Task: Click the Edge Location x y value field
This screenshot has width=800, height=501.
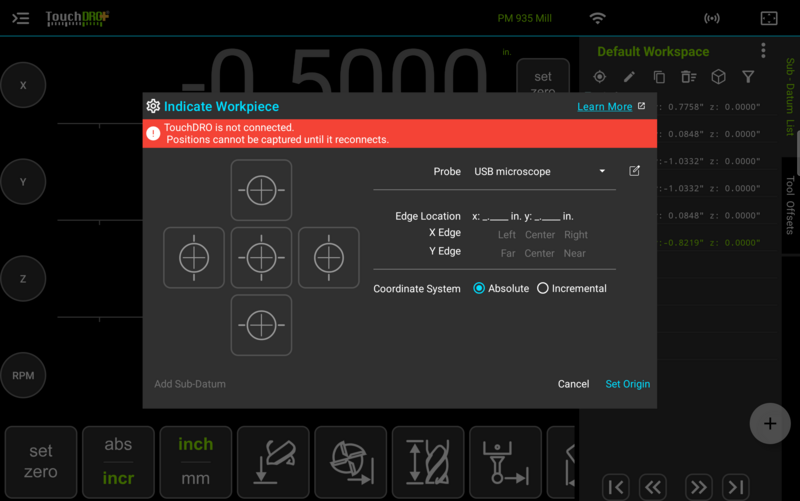Action: coord(522,216)
